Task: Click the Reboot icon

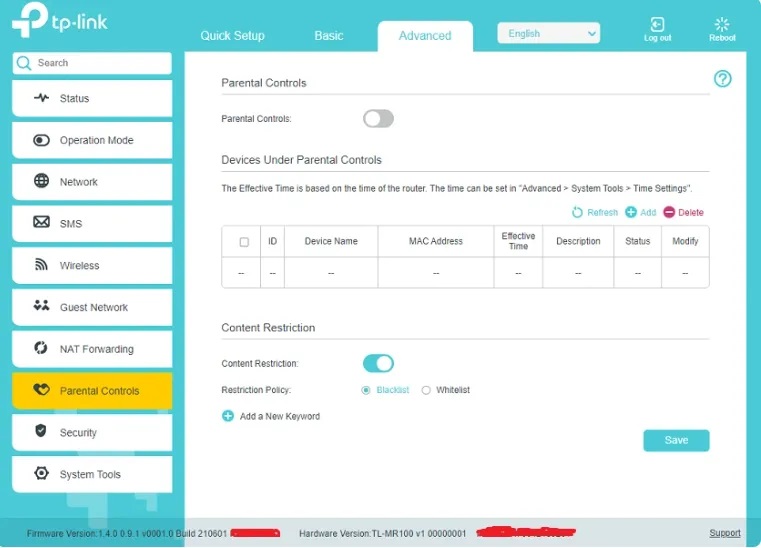Action: [722, 24]
